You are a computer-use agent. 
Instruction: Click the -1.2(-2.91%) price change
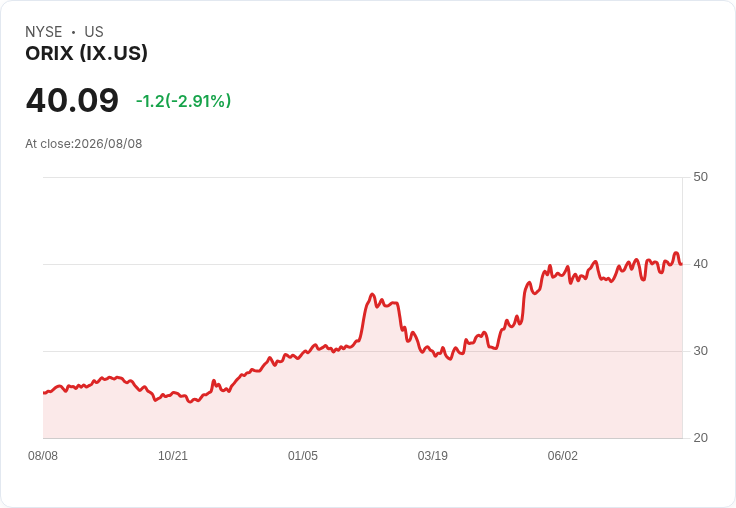(x=184, y=101)
